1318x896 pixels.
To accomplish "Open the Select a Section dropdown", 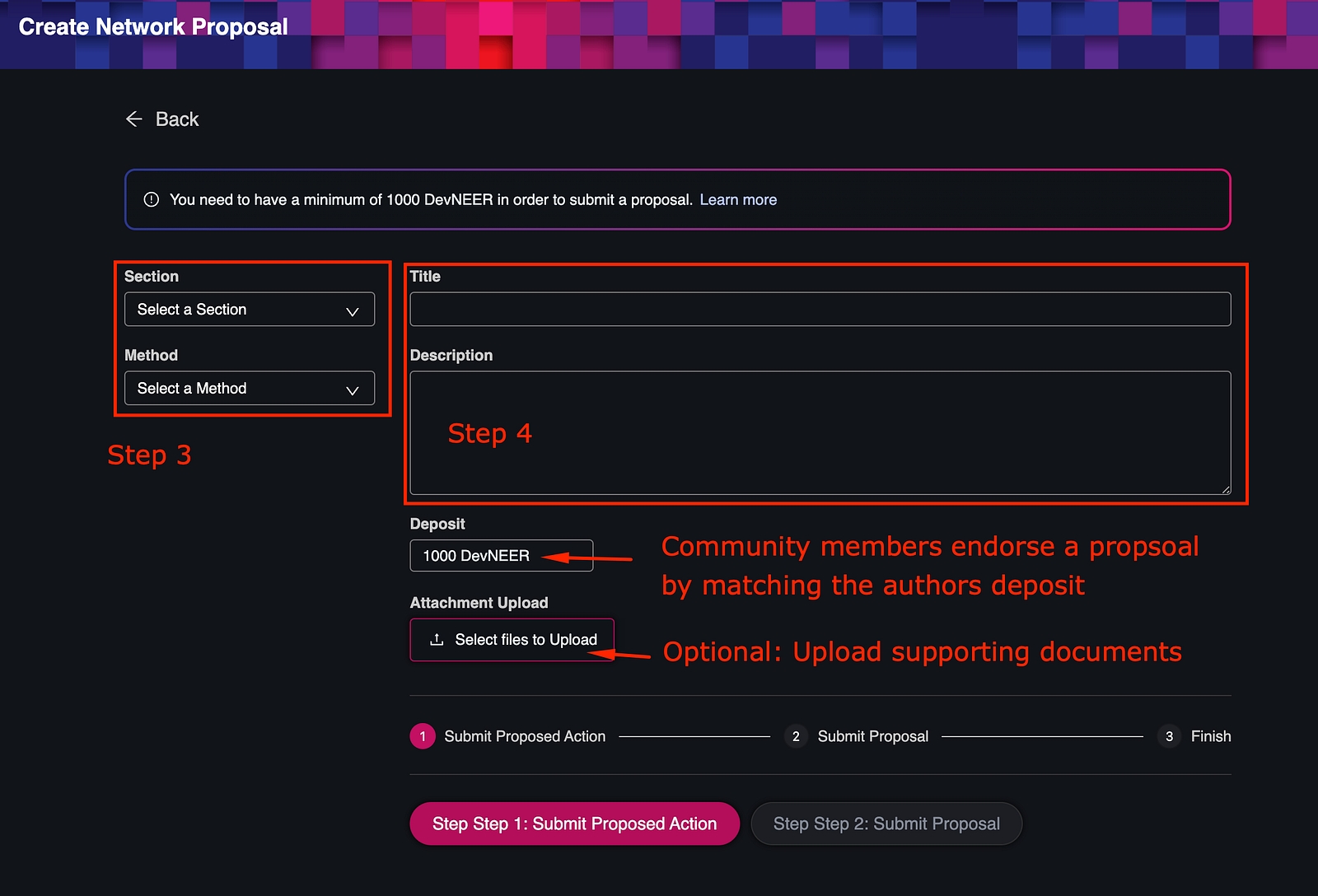I will point(249,310).
